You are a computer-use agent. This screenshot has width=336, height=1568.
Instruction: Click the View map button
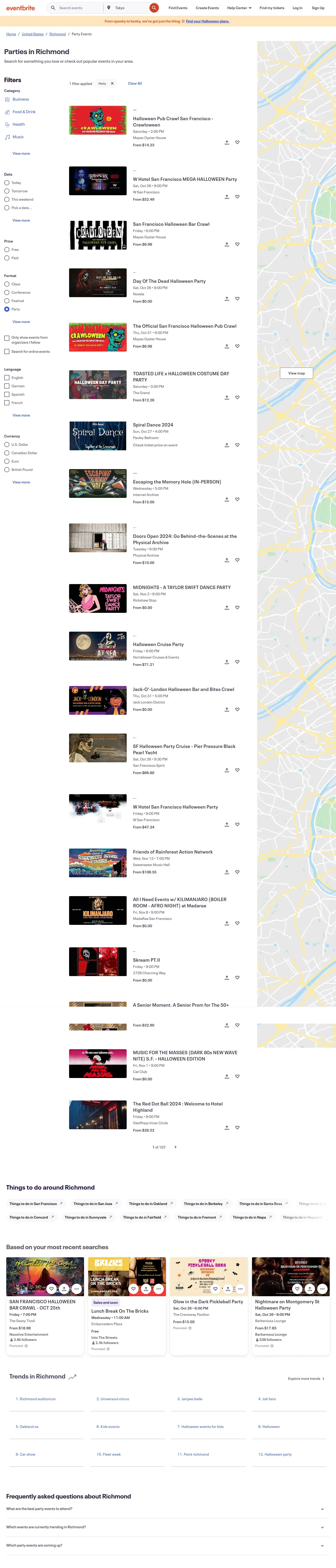pos(296,373)
